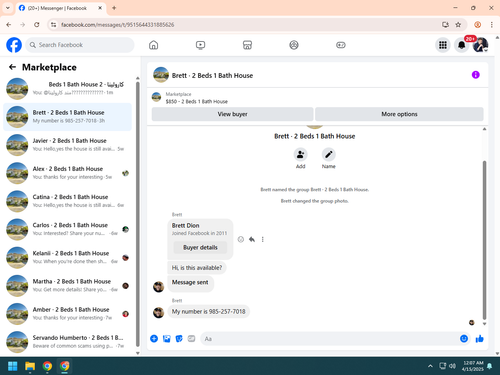Viewport: 500px width, 375px height.
Task: Click the conversation list scrollbar
Action: [x=138, y=214]
